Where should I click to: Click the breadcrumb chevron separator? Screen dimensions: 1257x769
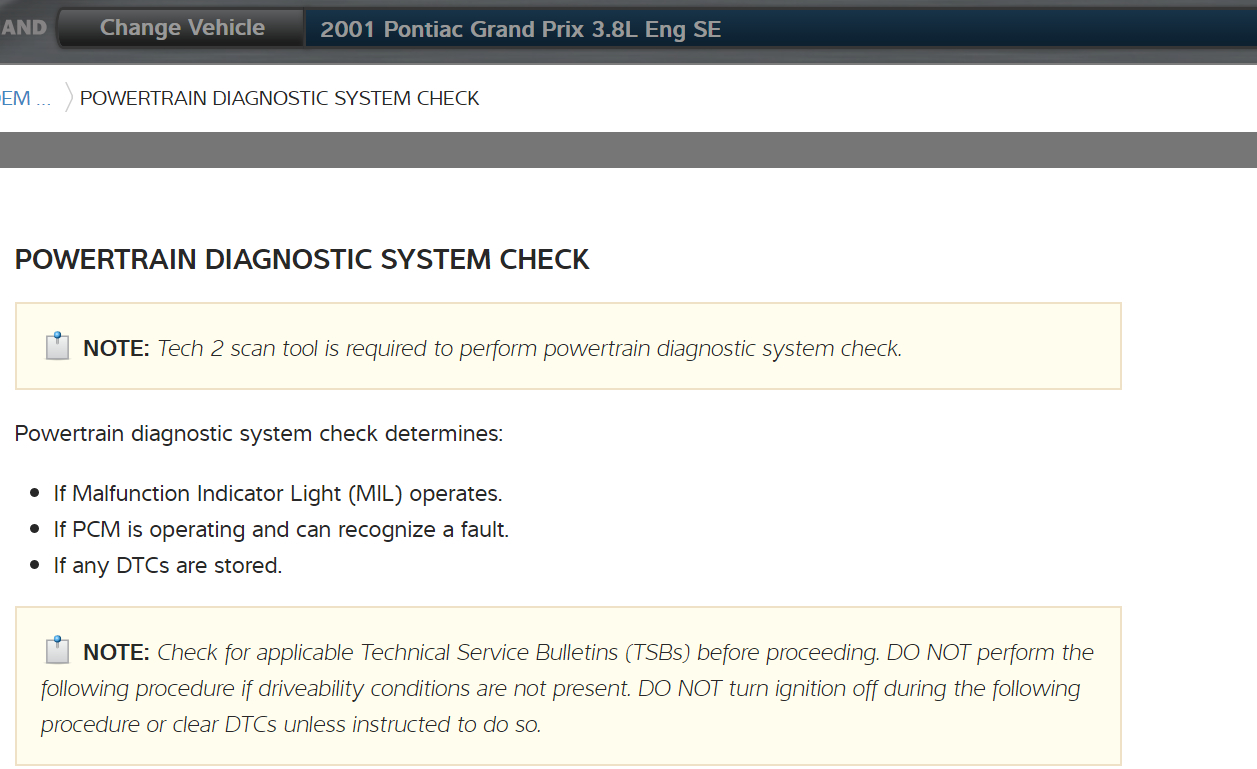(69, 98)
